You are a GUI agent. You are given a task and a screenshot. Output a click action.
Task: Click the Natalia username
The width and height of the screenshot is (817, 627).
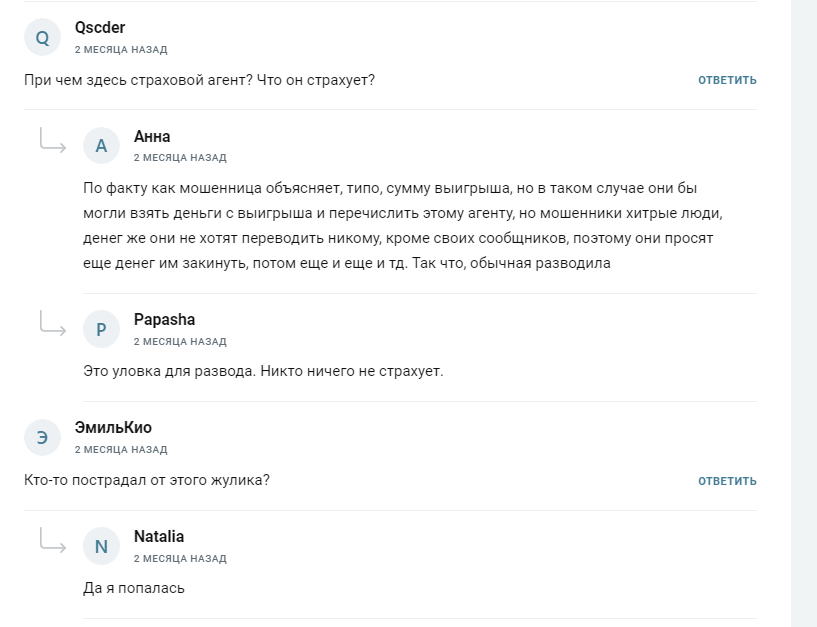tap(159, 536)
